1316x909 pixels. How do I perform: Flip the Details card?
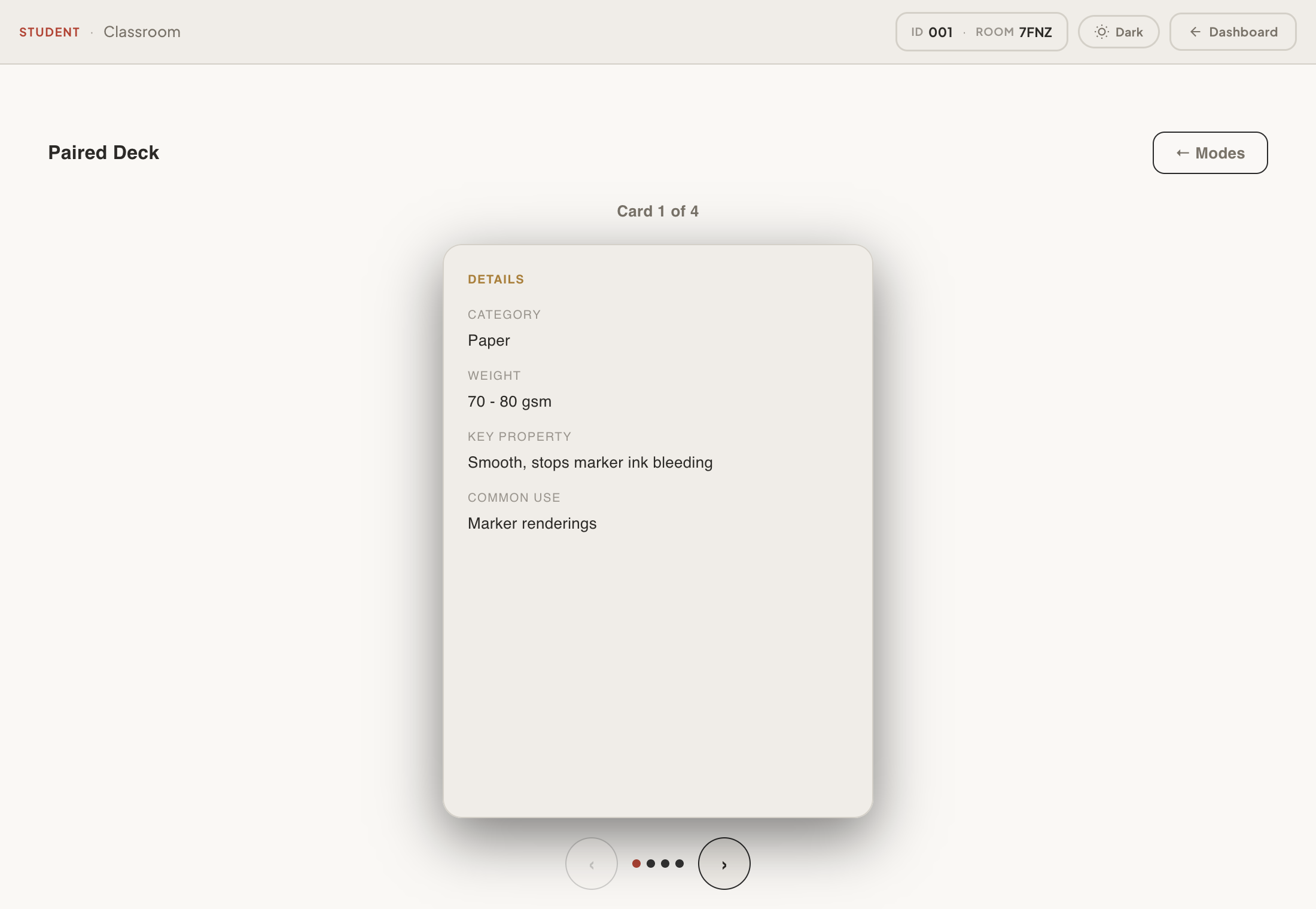click(657, 531)
